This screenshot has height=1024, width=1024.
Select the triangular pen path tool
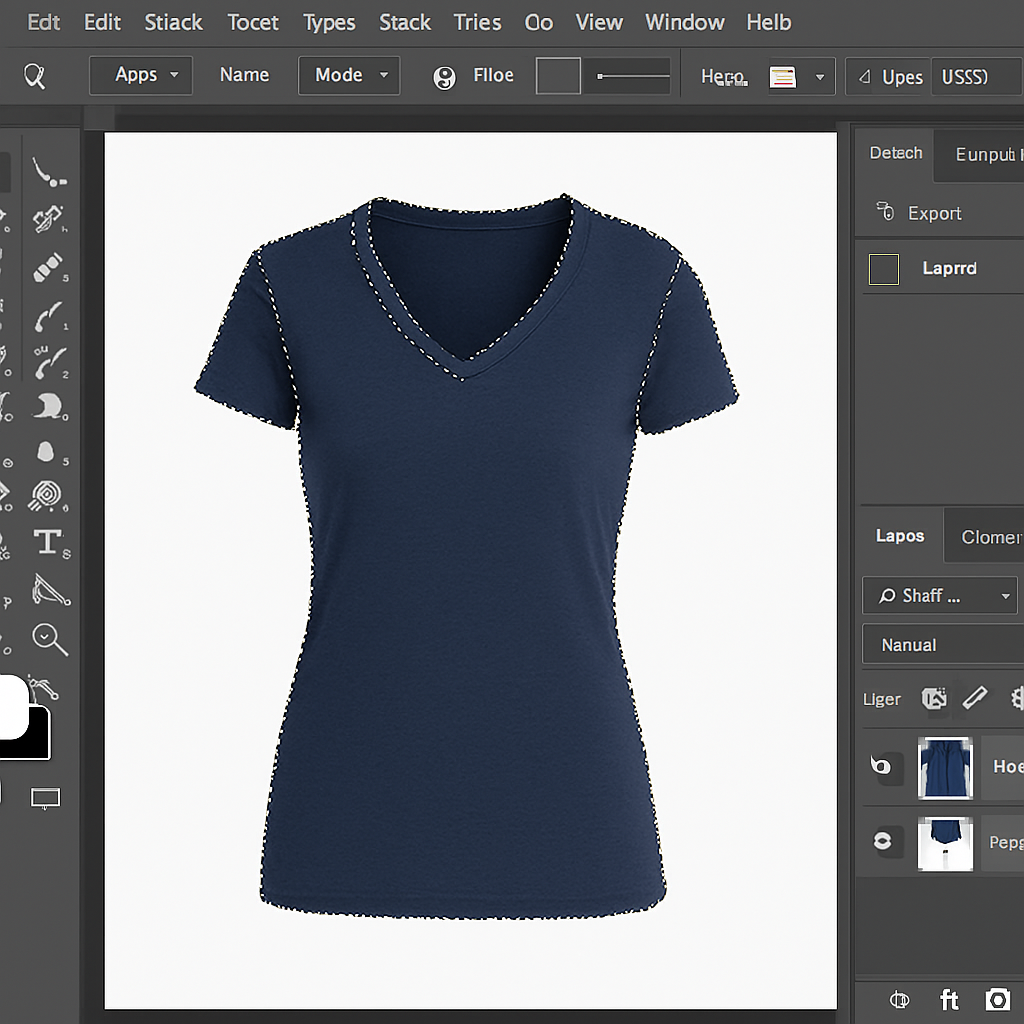tap(50, 590)
